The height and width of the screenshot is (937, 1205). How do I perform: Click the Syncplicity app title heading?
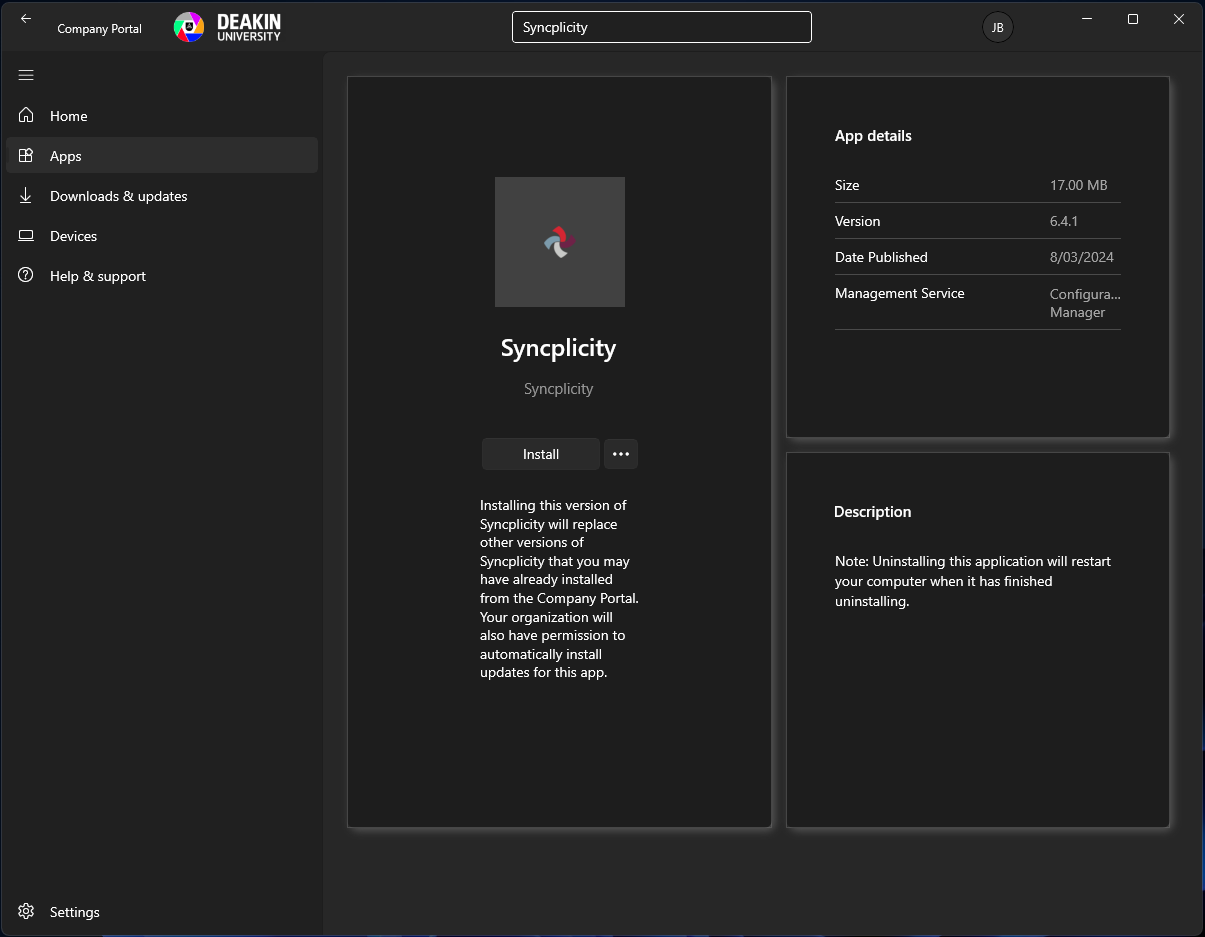(x=558, y=348)
